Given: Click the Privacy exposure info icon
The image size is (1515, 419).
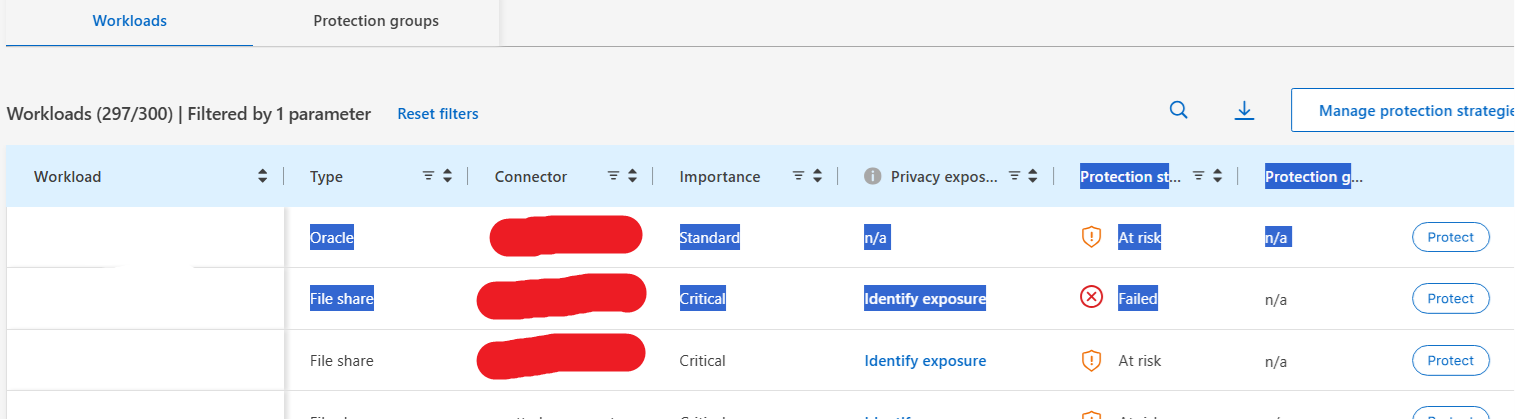Looking at the screenshot, I should tap(872, 176).
